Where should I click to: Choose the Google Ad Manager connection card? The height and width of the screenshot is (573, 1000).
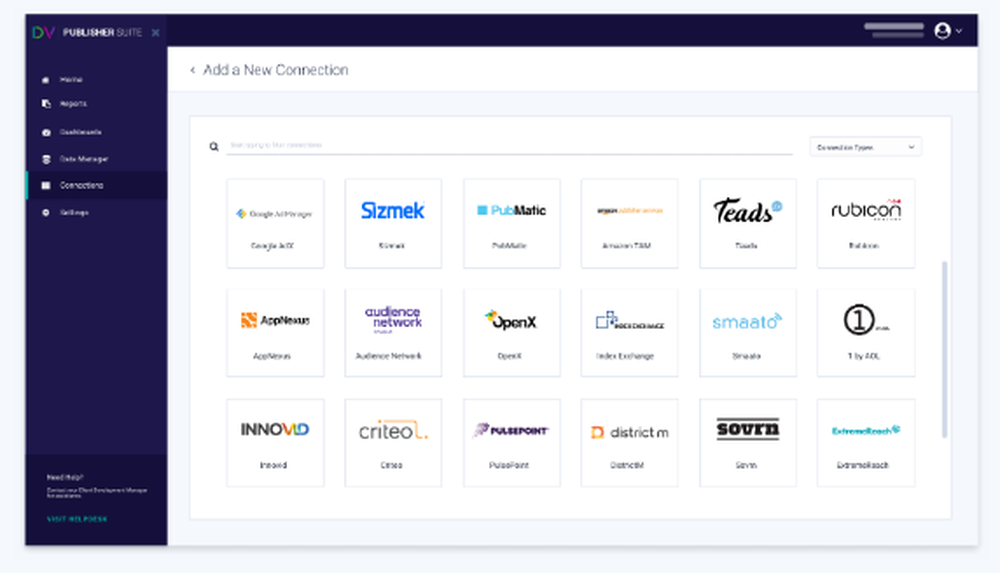(275, 223)
